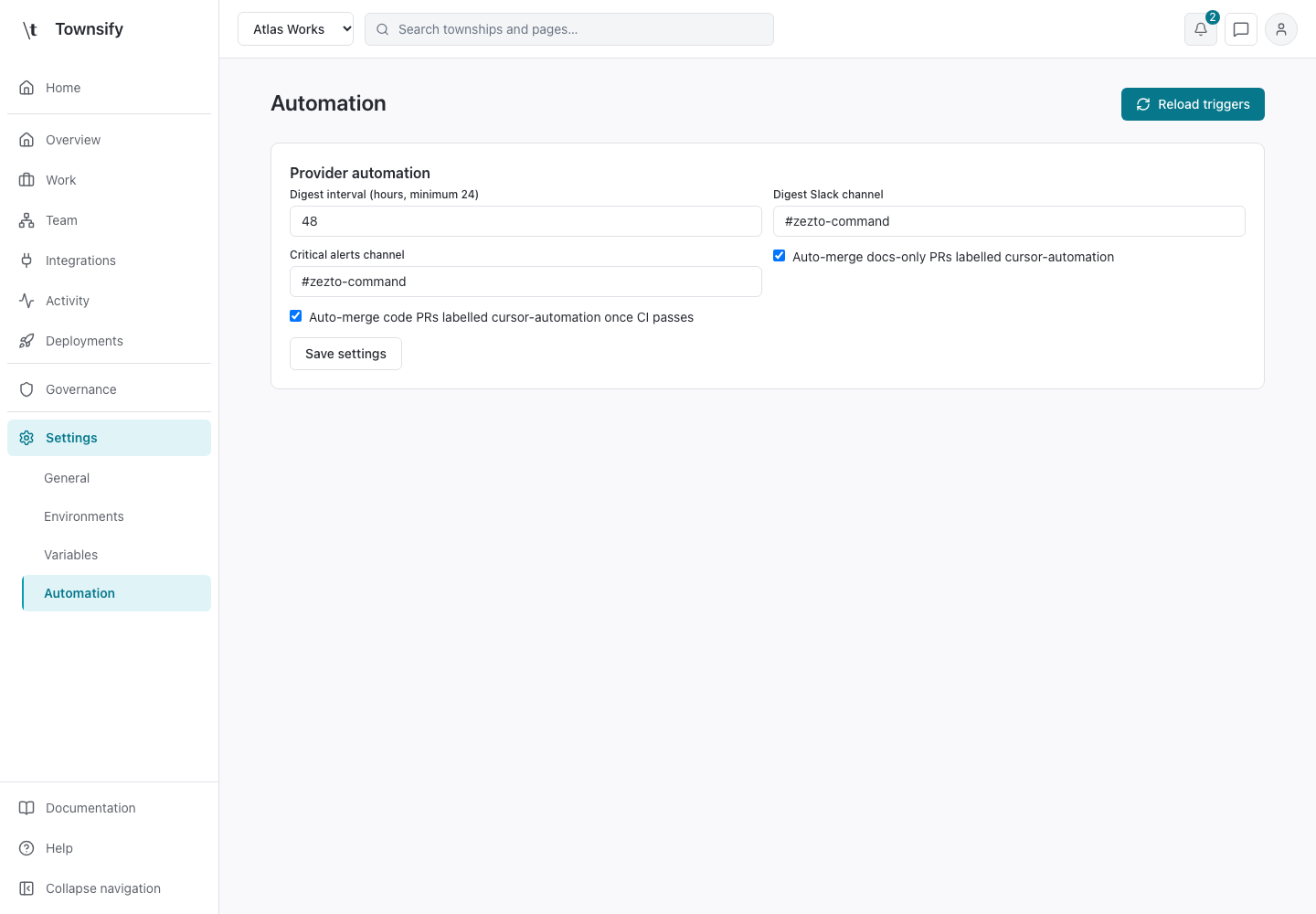The height and width of the screenshot is (914, 1316).
Task: Click the Integrations plug icon
Action: coord(27,260)
